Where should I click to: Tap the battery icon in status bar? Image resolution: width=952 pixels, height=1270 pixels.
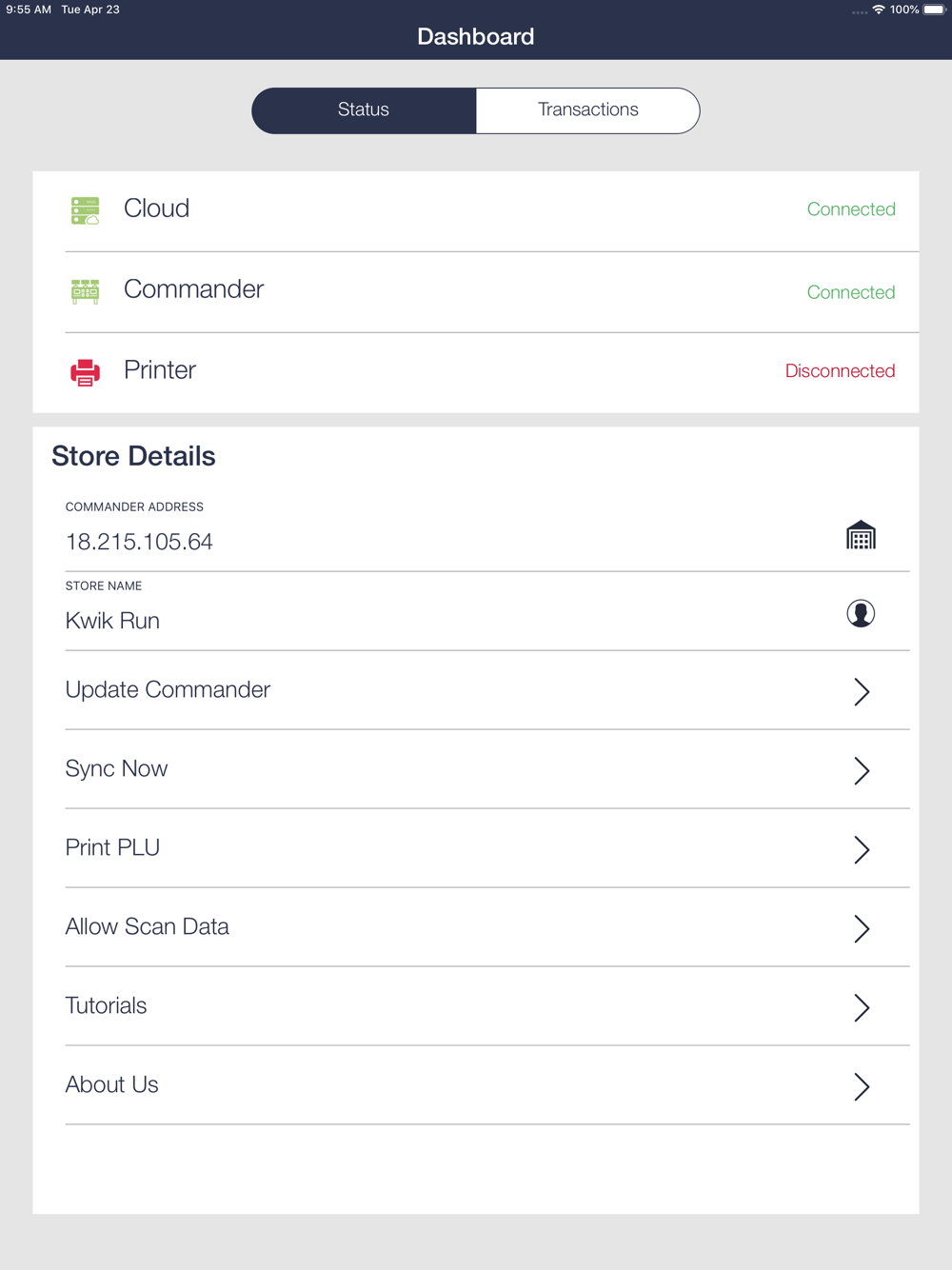click(935, 10)
